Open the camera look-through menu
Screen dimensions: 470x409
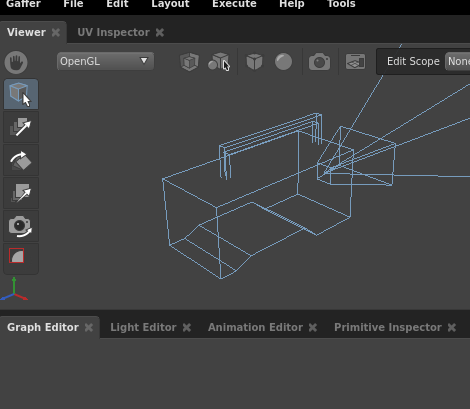point(319,62)
